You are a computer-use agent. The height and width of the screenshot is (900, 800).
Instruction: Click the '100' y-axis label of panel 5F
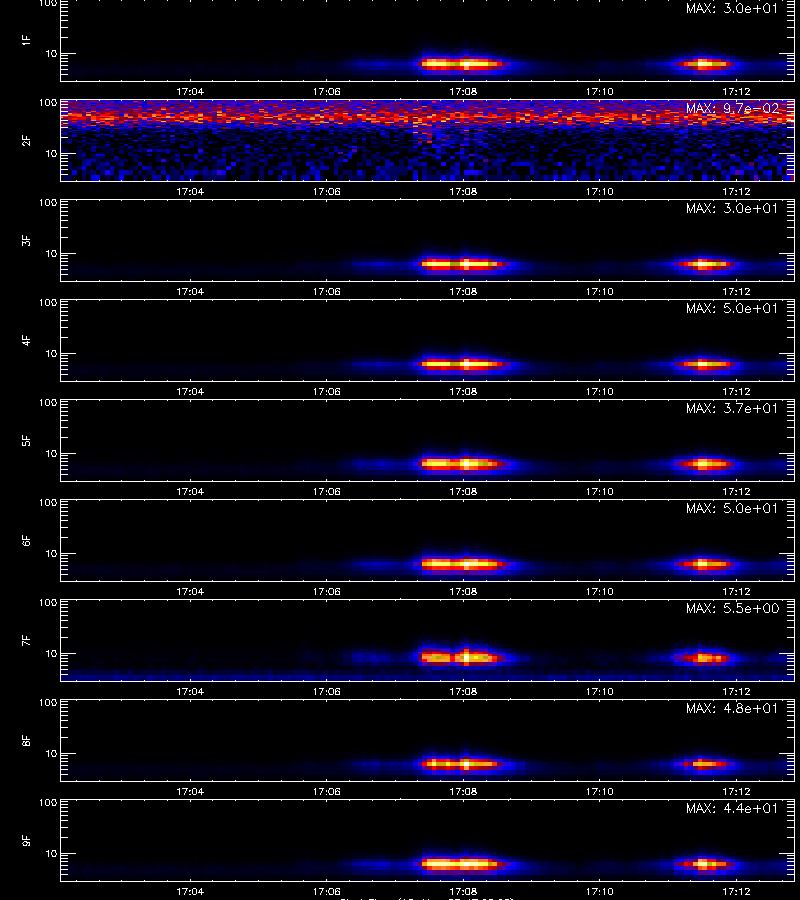click(48, 402)
